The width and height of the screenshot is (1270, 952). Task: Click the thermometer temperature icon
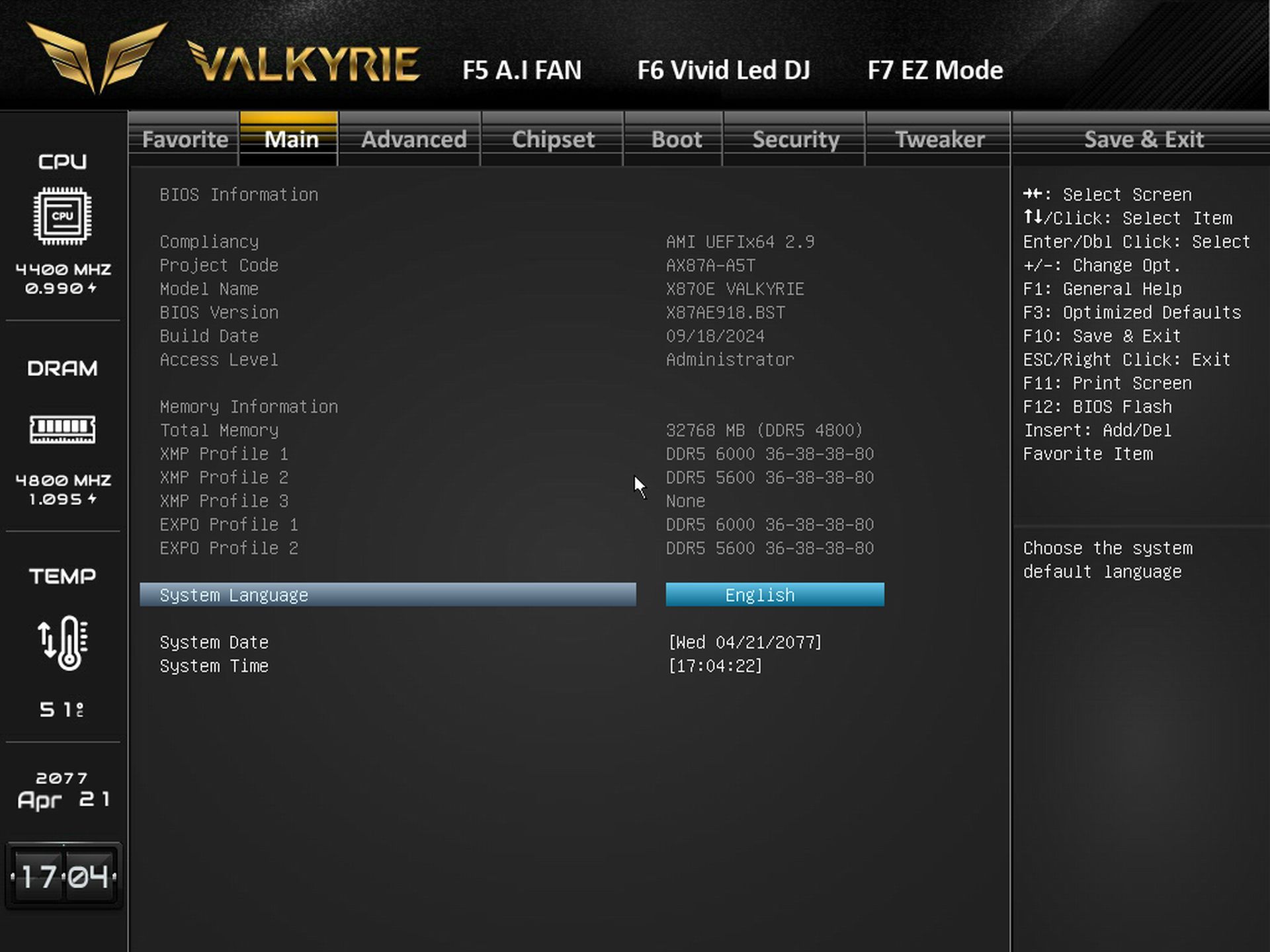63,643
